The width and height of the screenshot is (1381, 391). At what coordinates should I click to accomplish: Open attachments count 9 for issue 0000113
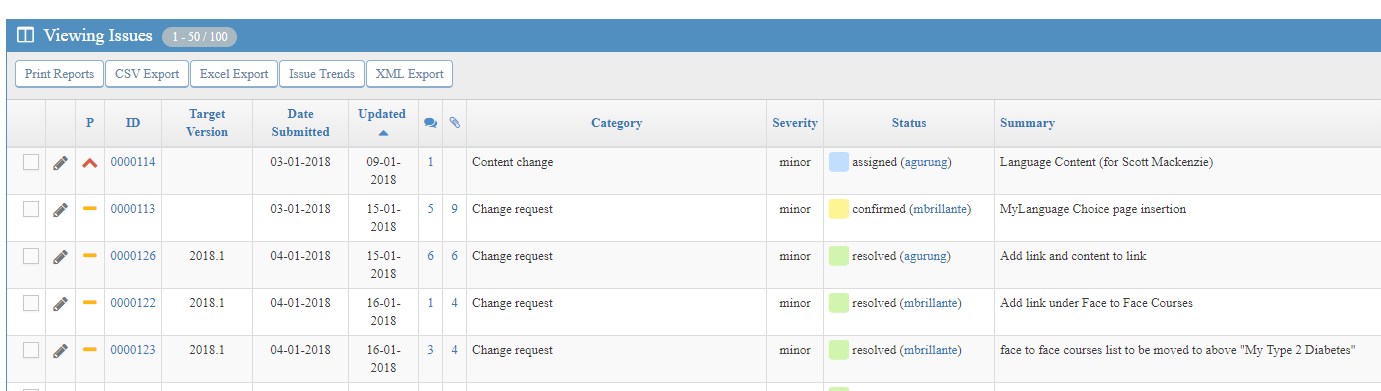coord(454,209)
